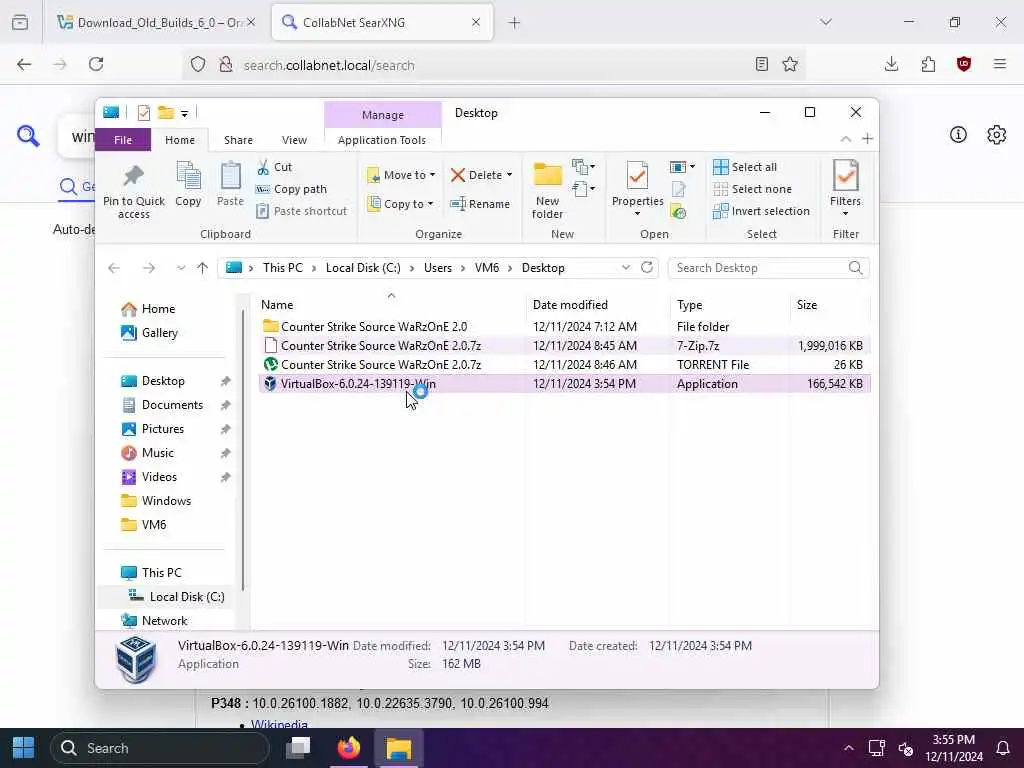The image size is (1024, 768).
Task: Open the Move to dropdown
Action: click(401, 175)
